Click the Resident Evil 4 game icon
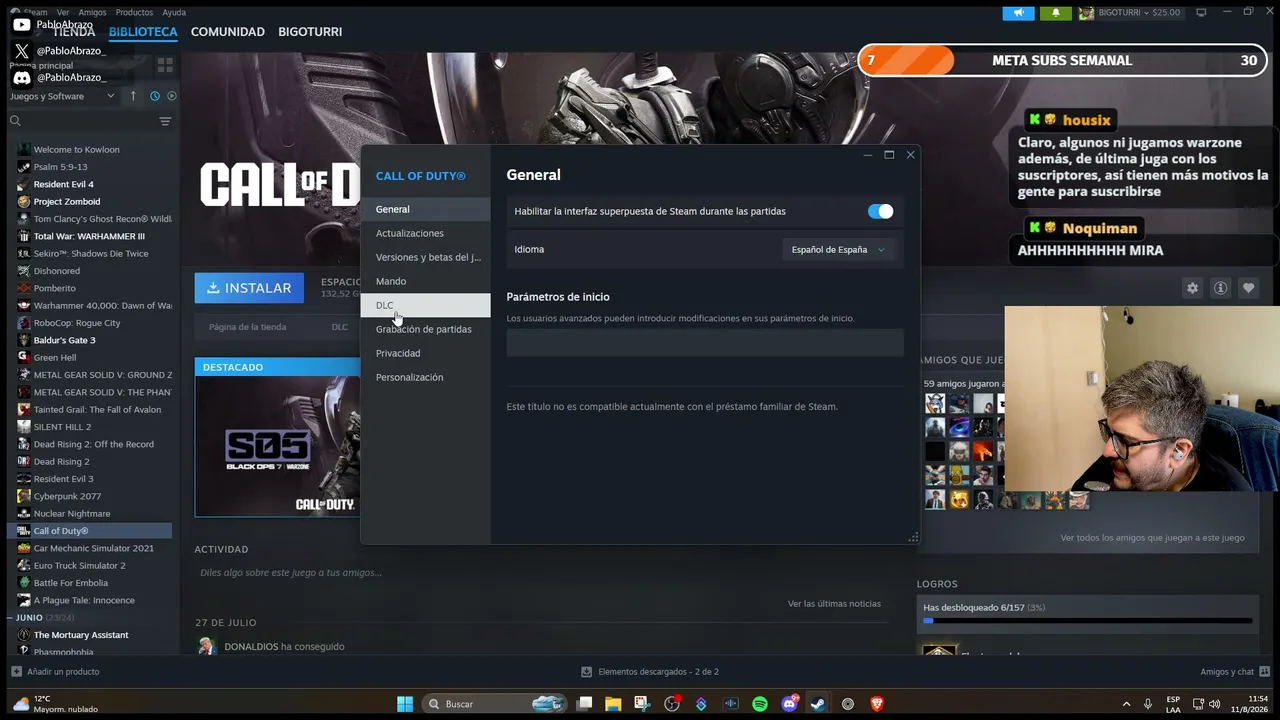The image size is (1280, 720). (24, 184)
